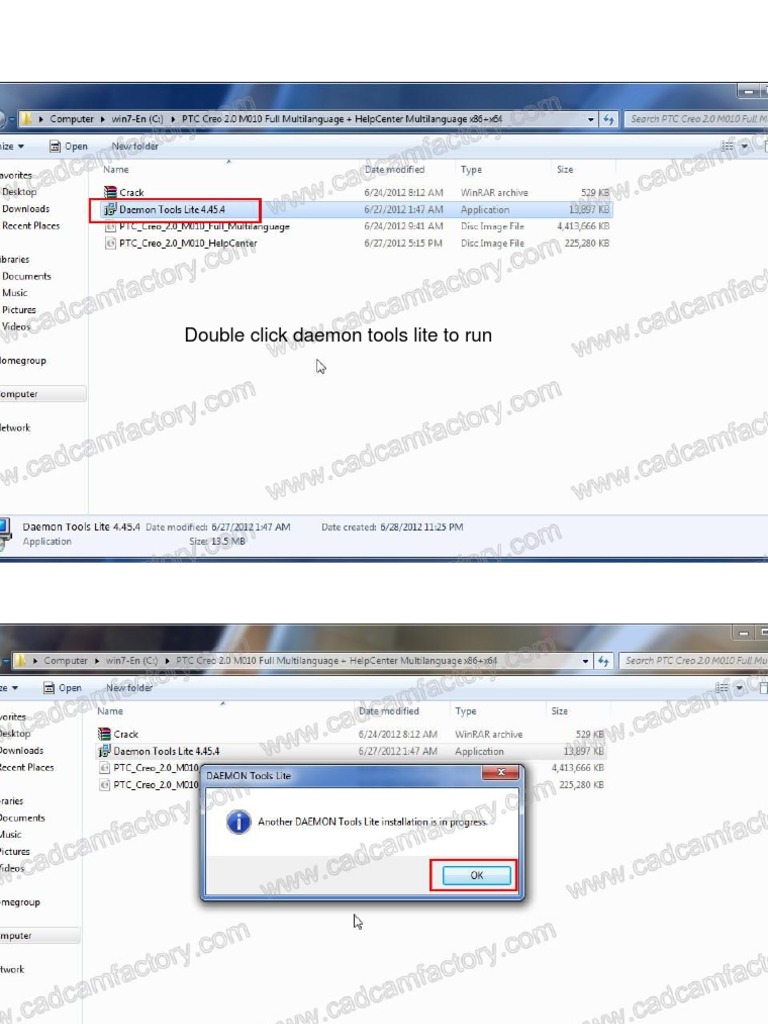Click folder icon in top window address bar
Screen dimensions: 768x1024
tap(26, 119)
